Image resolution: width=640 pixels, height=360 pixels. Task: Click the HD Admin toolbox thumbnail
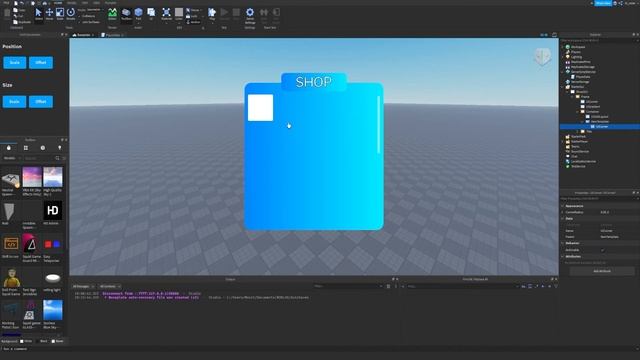[53, 211]
